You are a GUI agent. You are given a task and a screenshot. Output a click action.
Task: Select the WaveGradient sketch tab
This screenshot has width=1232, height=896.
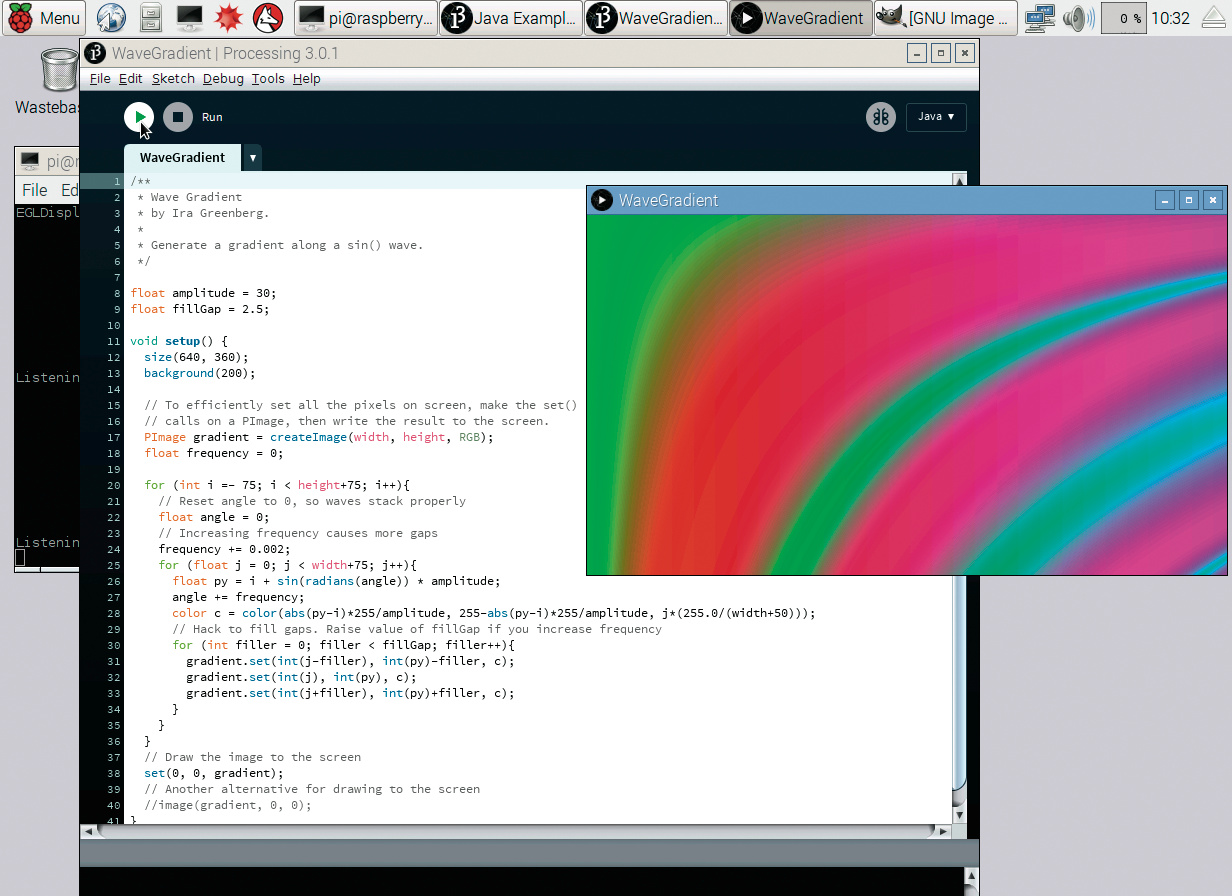182,158
